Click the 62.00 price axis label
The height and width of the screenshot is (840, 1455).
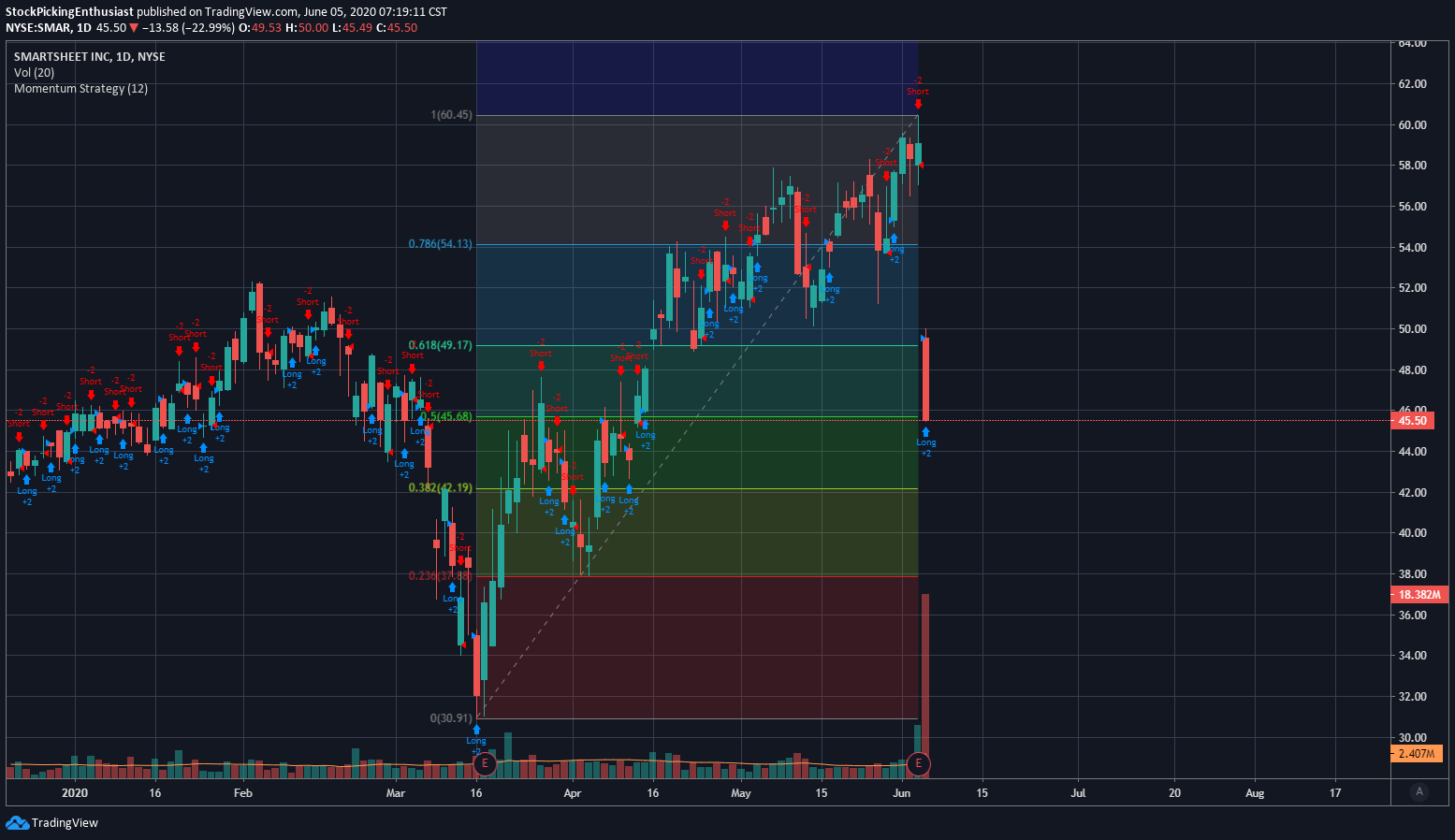click(x=1412, y=84)
